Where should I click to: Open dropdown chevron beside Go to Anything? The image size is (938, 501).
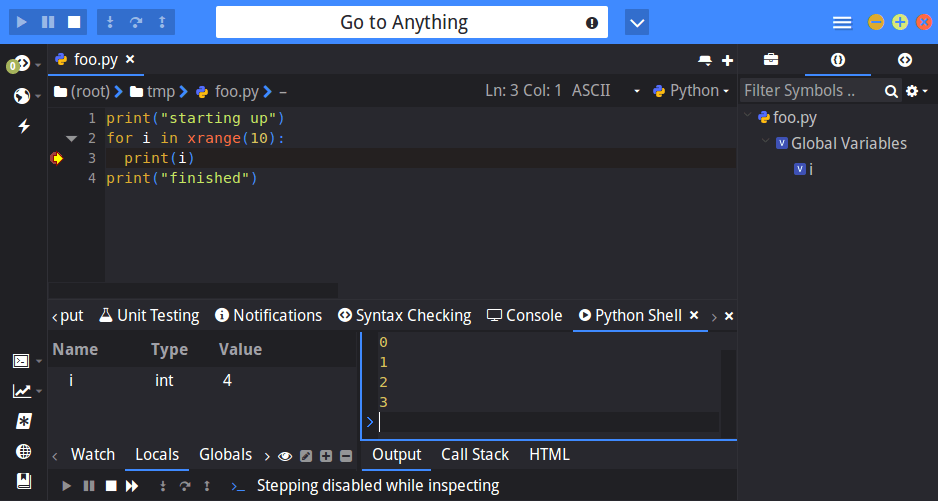click(x=637, y=23)
